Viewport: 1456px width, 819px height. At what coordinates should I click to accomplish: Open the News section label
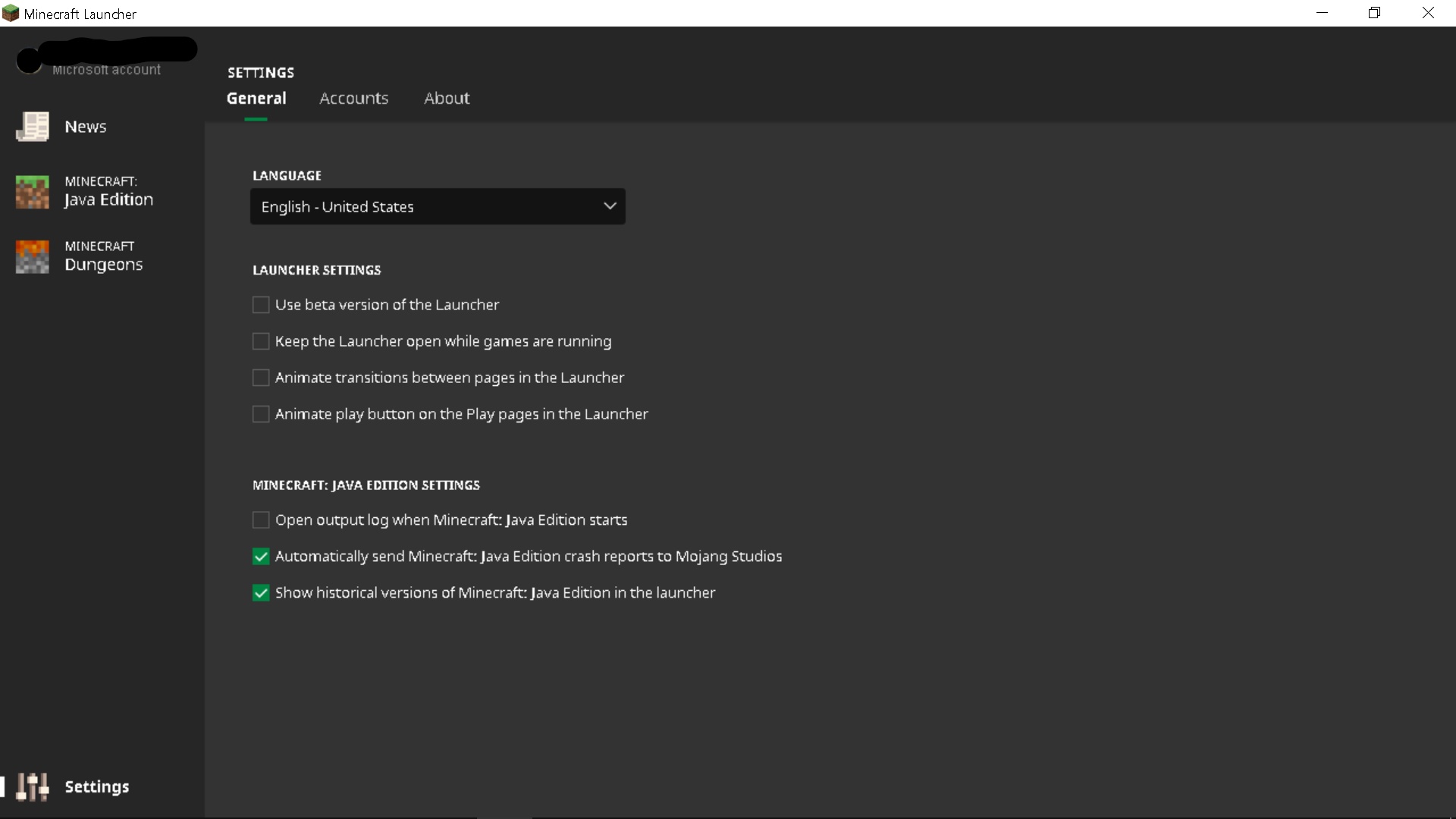(x=86, y=127)
